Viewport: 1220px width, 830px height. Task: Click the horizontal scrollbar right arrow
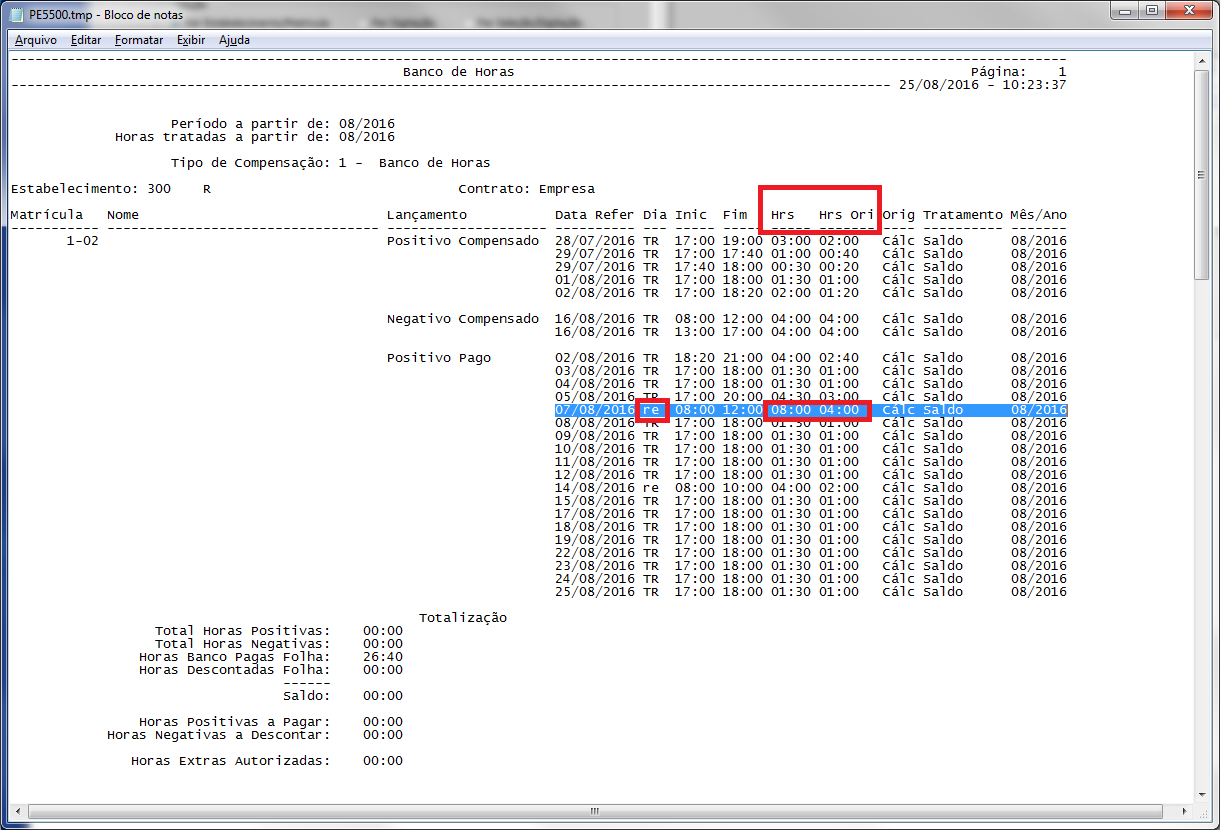[x=1186, y=811]
